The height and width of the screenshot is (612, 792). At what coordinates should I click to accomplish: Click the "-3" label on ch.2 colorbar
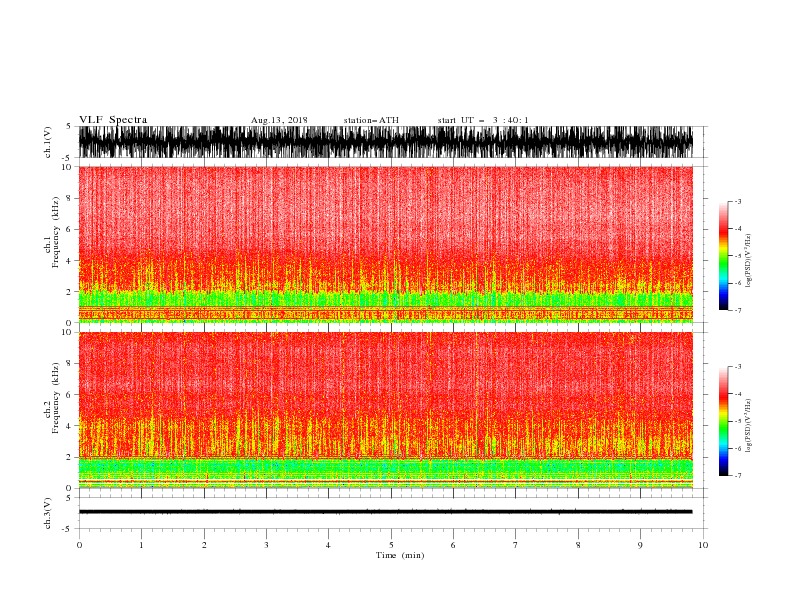point(737,367)
